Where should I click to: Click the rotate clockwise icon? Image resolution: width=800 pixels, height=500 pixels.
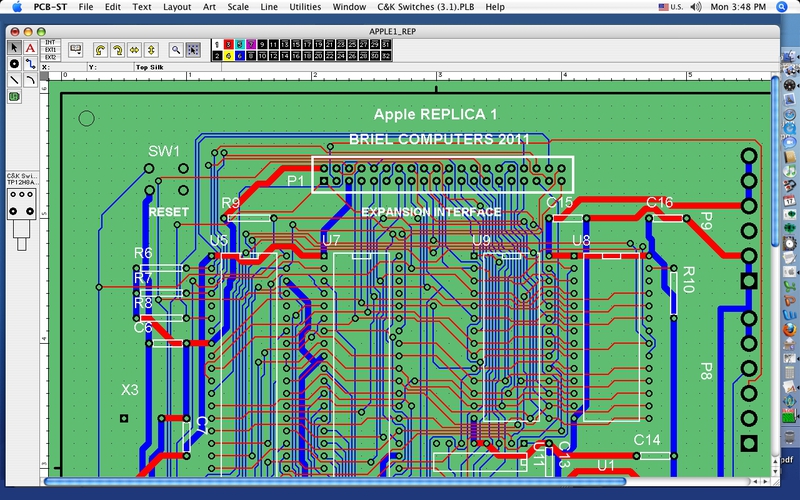coord(117,50)
